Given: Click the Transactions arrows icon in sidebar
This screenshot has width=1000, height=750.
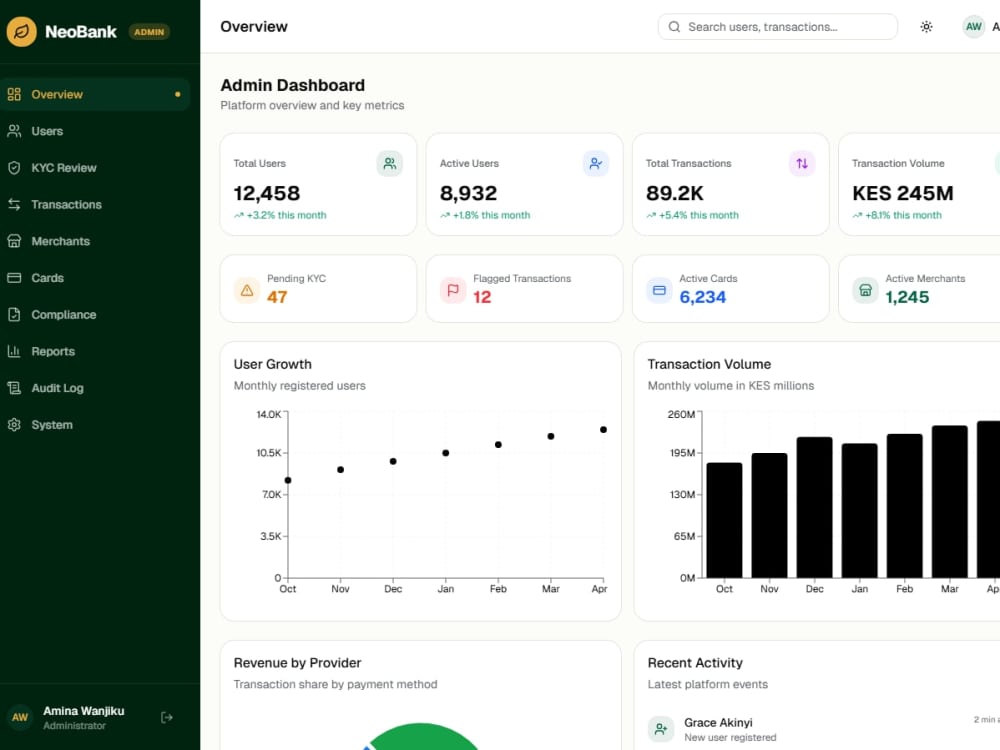Looking at the screenshot, I should [x=14, y=204].
